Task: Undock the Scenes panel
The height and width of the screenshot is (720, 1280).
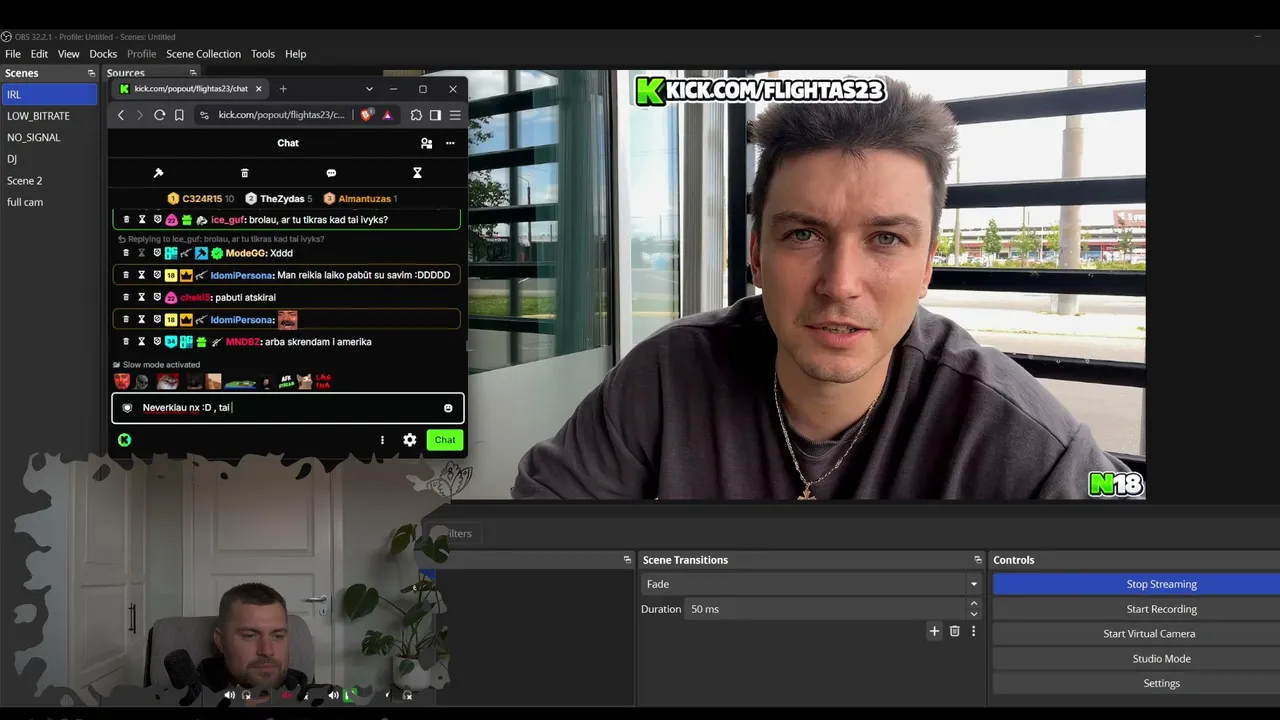Action: 91,73
